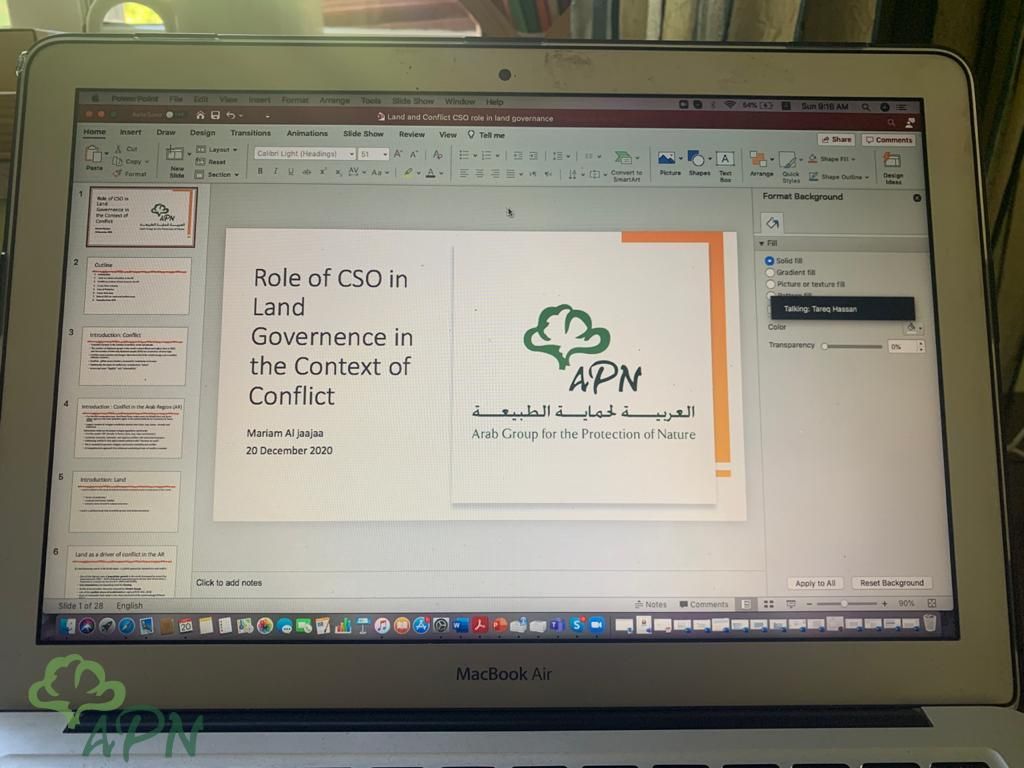Open the Section dropdown
This screenshot has width=1024, height=768.
(218, 174)
